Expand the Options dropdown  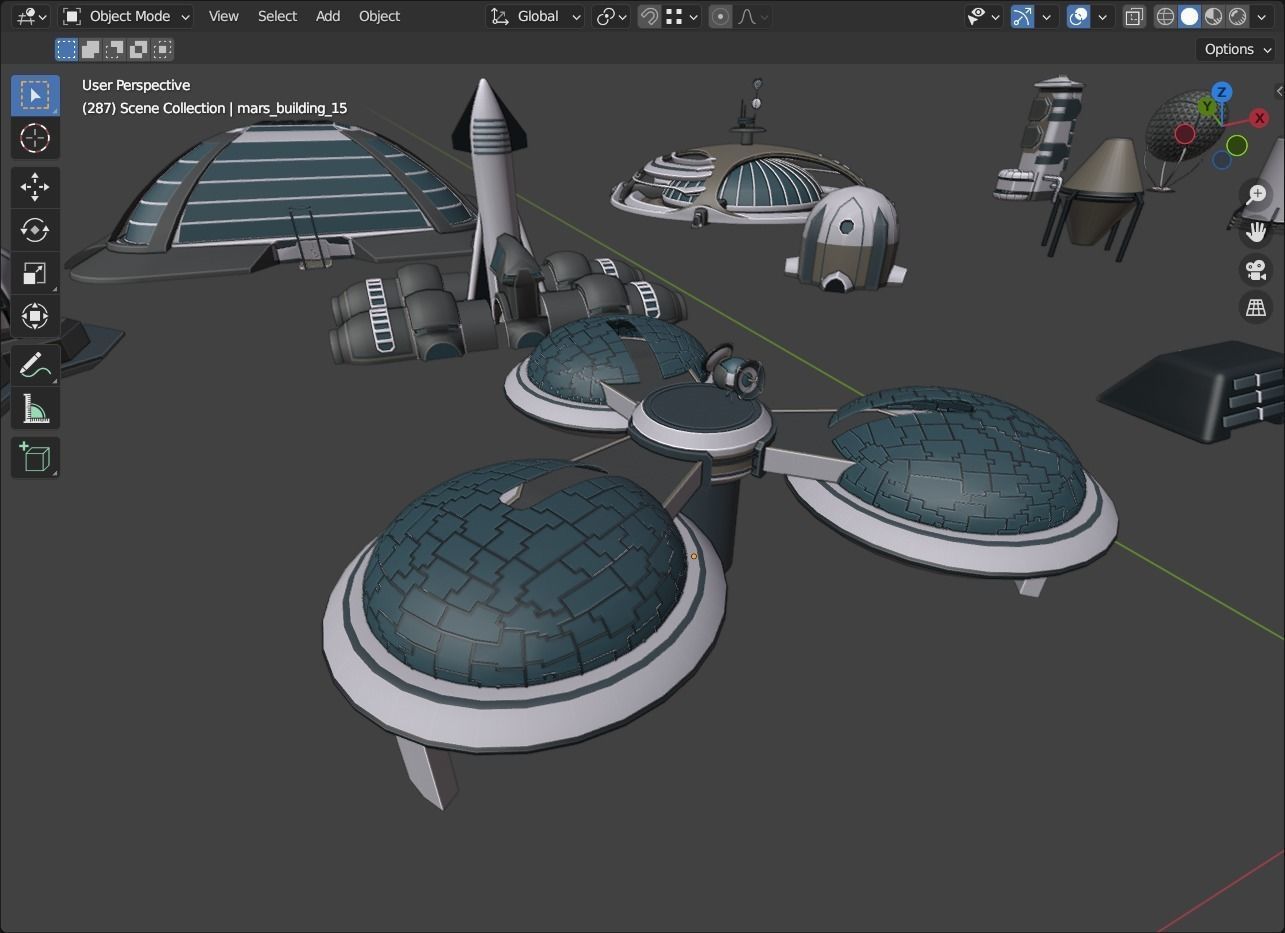pos(1235,48)
